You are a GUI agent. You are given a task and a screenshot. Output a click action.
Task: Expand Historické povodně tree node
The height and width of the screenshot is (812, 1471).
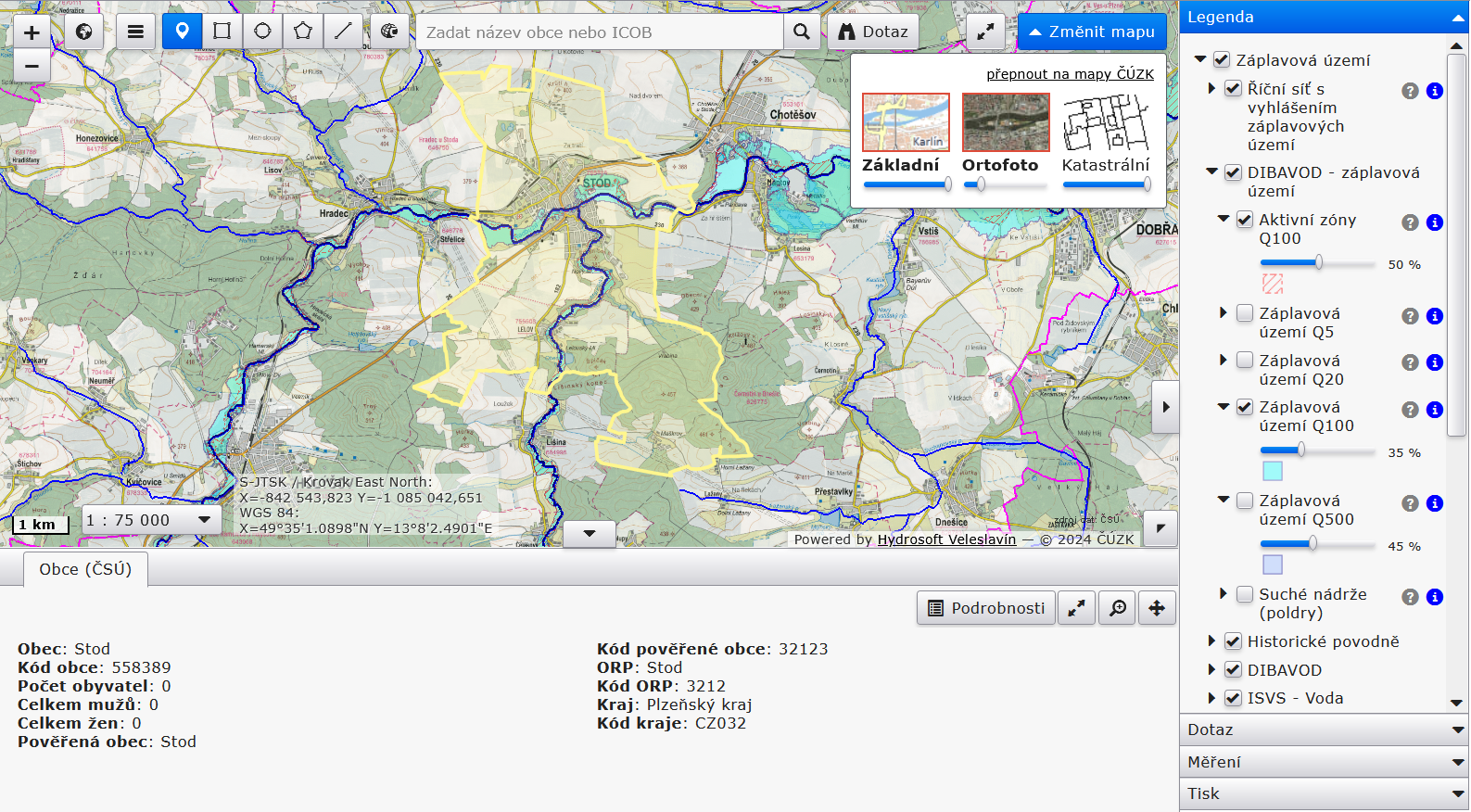[x=1211, y=641]
